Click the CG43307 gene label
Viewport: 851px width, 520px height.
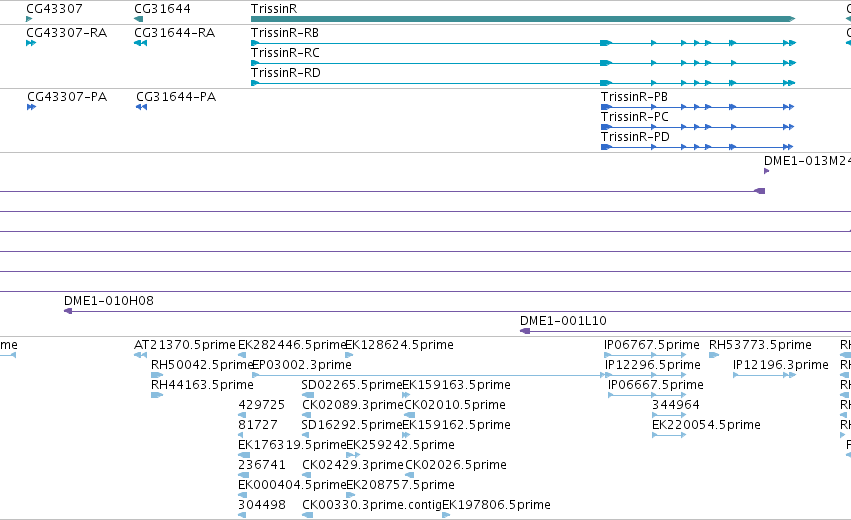54,9
